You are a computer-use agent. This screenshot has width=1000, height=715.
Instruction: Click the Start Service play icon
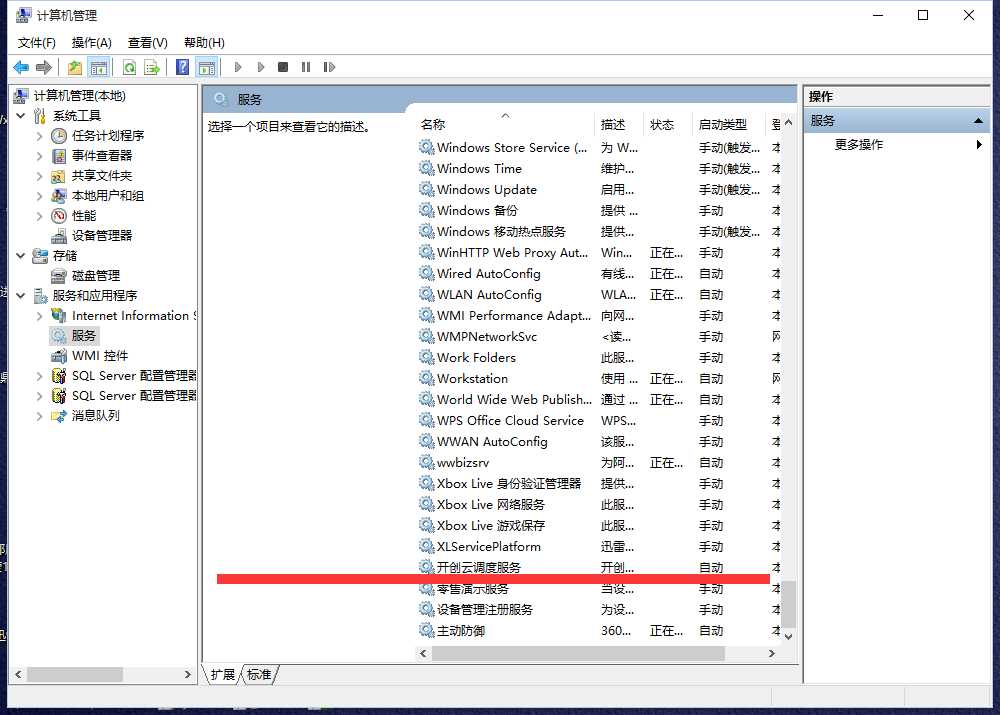coord(238,67)
